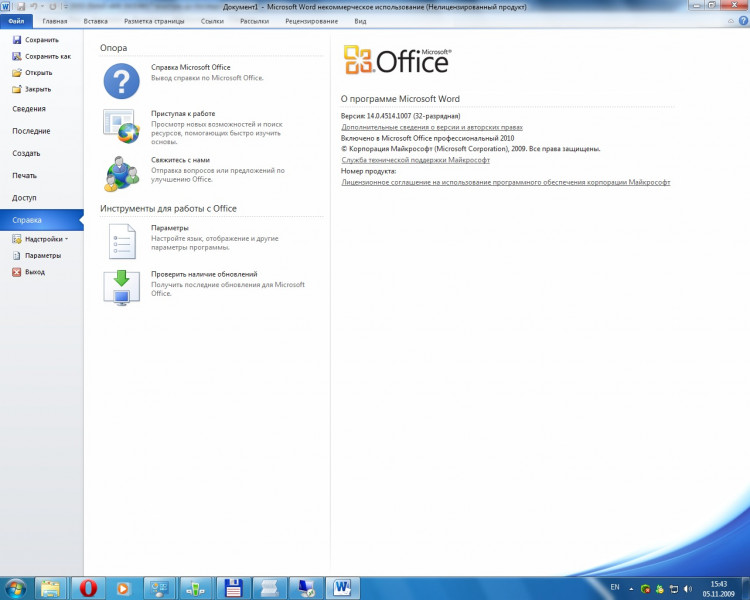Image resolution: width=750 pixels, height=600 pixels.
Task: Open Справка Microsoft Office help
Action: click(190, 67)
